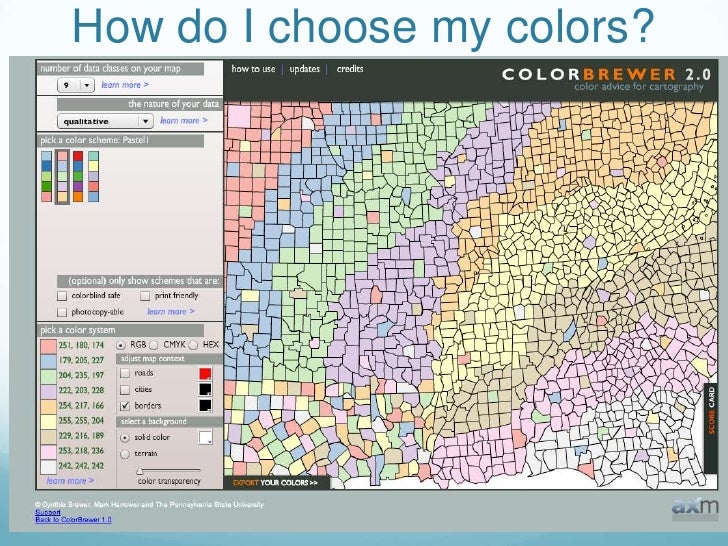Image resolution: width=728 pixels, height=546 pixels.
Task: Click learn more next to nature of data
Action: (184, 121)
